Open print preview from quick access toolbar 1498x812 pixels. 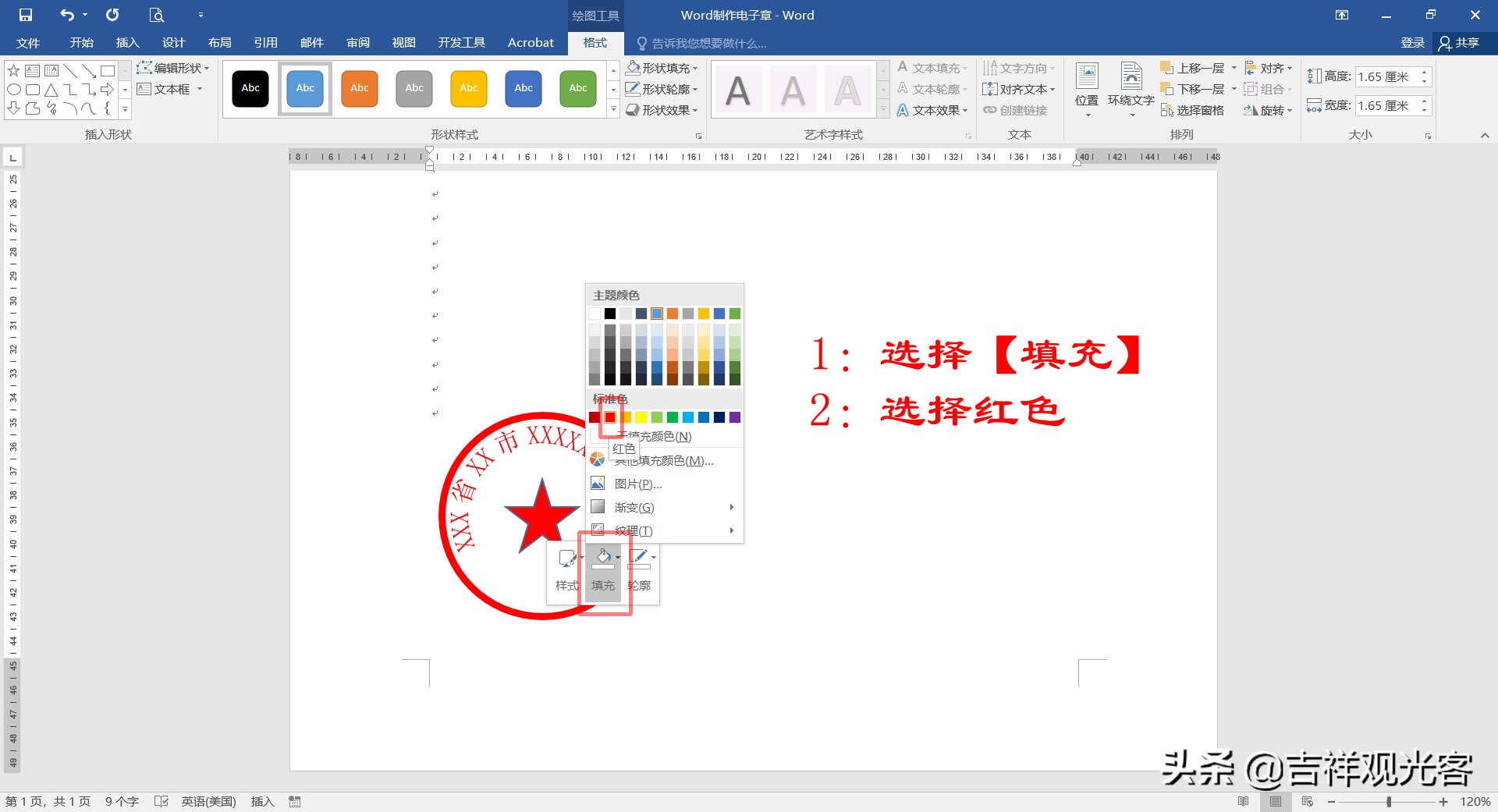coord(157,15)
